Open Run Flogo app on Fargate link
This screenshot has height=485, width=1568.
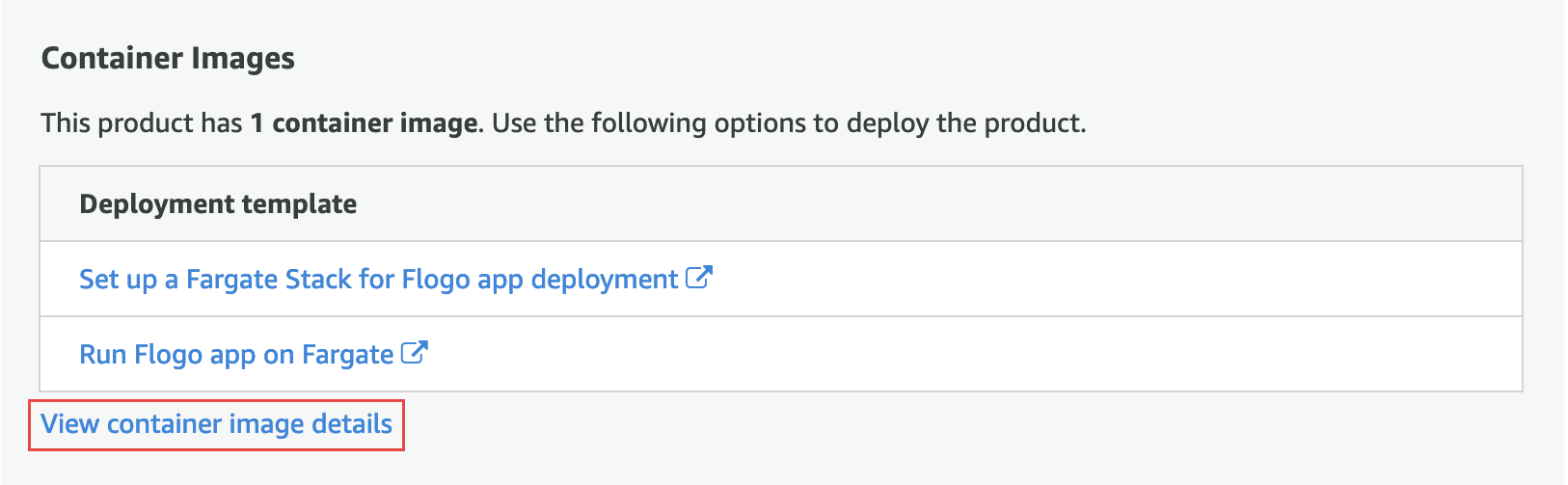click(x=236, y=355)
